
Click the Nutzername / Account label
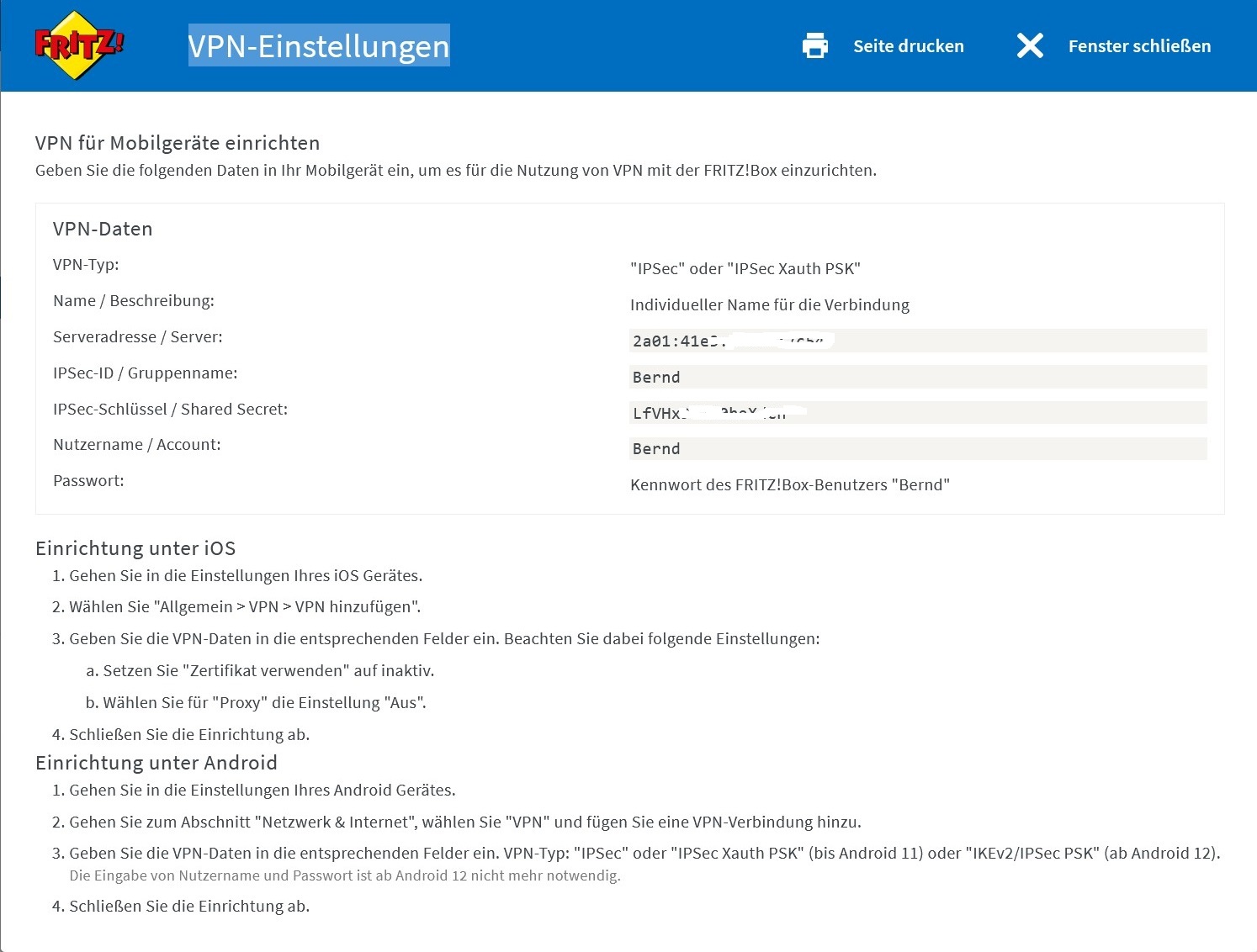pyautogui.click(x=137, y=445)
